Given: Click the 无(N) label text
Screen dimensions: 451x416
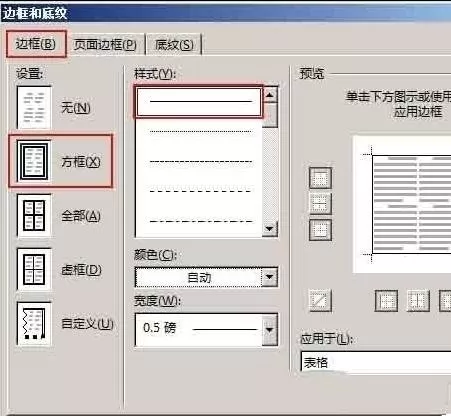Looking at the screenshot, I should [x=76, y=108].
